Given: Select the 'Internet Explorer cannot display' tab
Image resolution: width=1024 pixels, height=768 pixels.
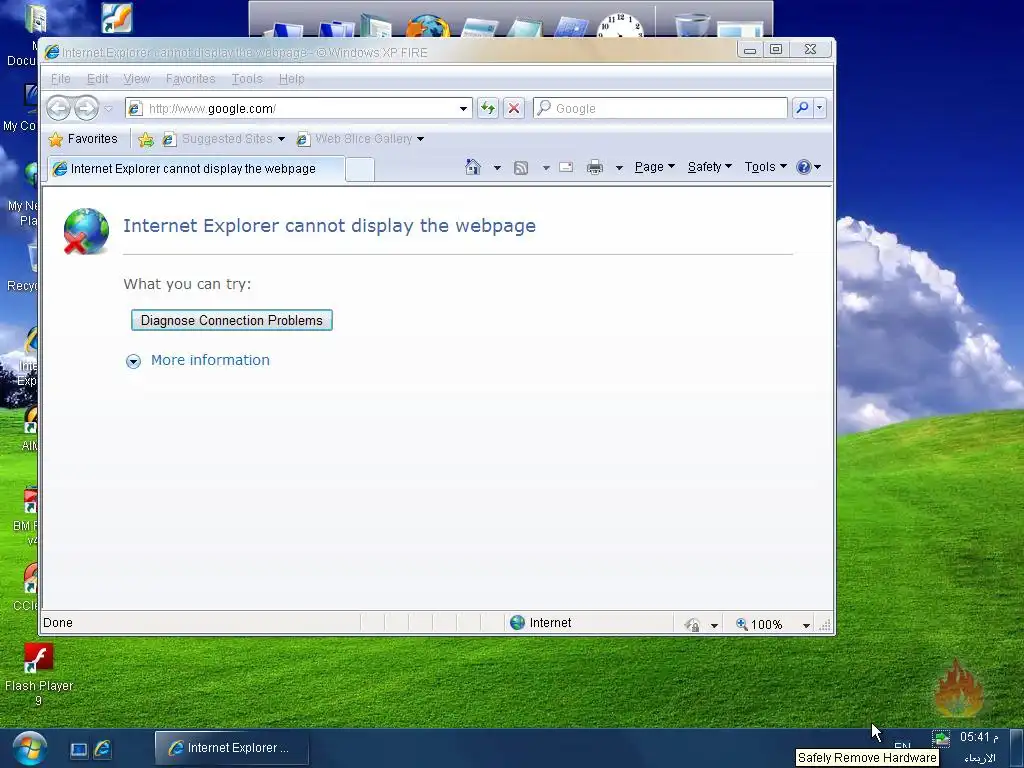Looking at the screenshot, I should coord(196,169).
